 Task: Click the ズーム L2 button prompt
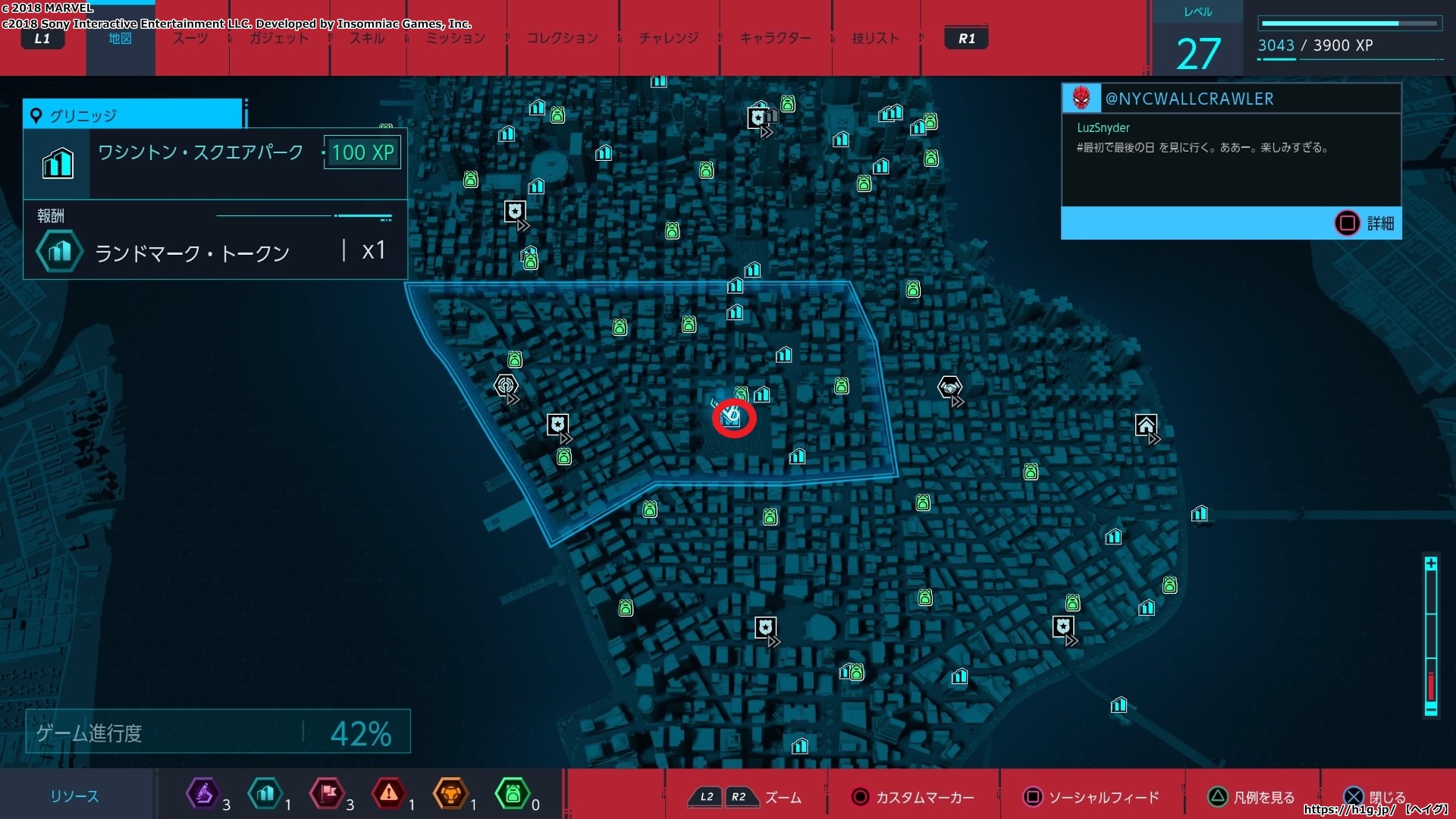coord(706,797)
